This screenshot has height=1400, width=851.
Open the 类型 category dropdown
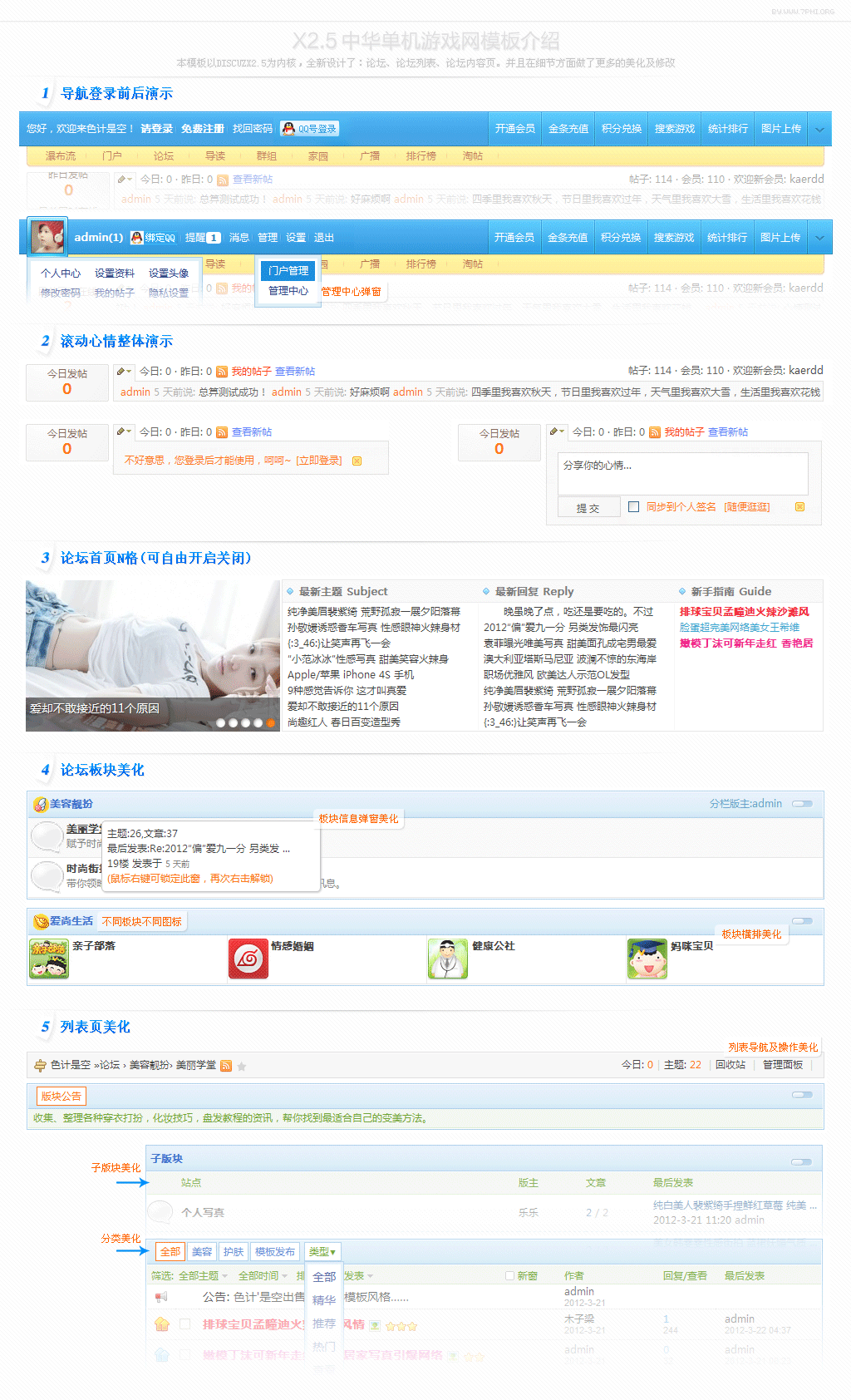(x=322, y=1252)
